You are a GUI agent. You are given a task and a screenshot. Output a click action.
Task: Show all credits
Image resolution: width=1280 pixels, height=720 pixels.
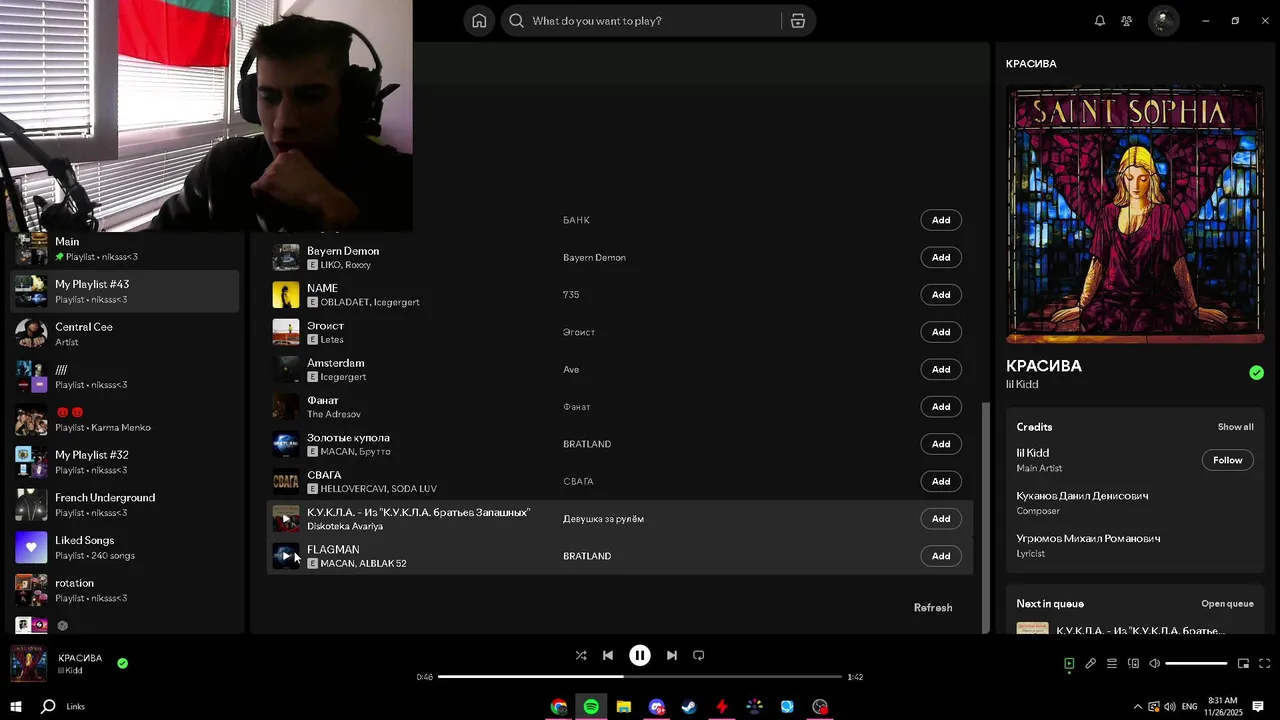pyautogui.click(x=1235, y=427)
